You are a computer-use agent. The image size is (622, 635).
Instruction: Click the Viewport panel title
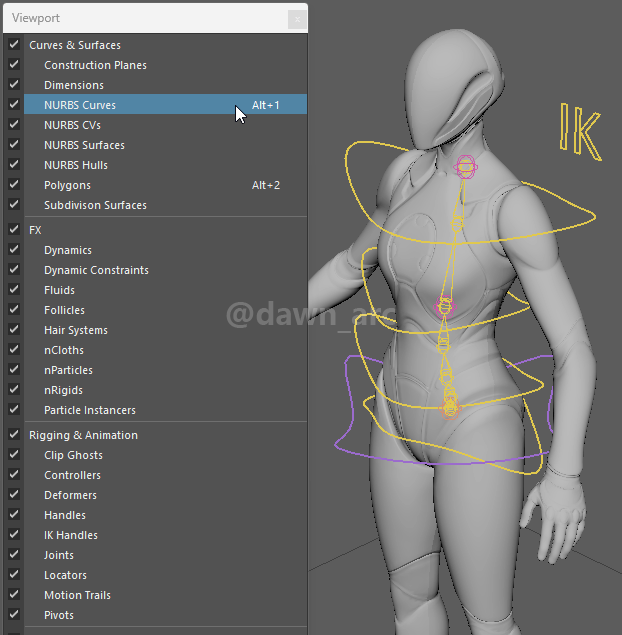point(36,18)
